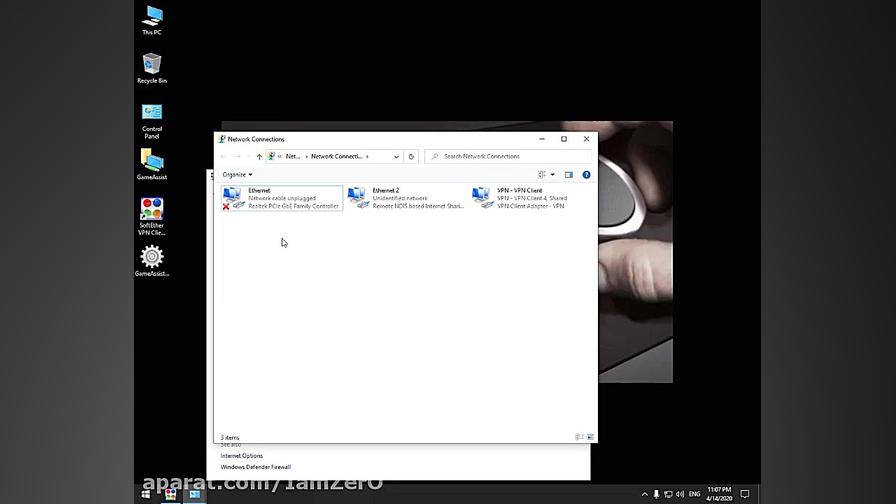Launch SoftEther VPN Client shortcut
This screenshot has height=504, width=896.
click(x=152, y=217)
